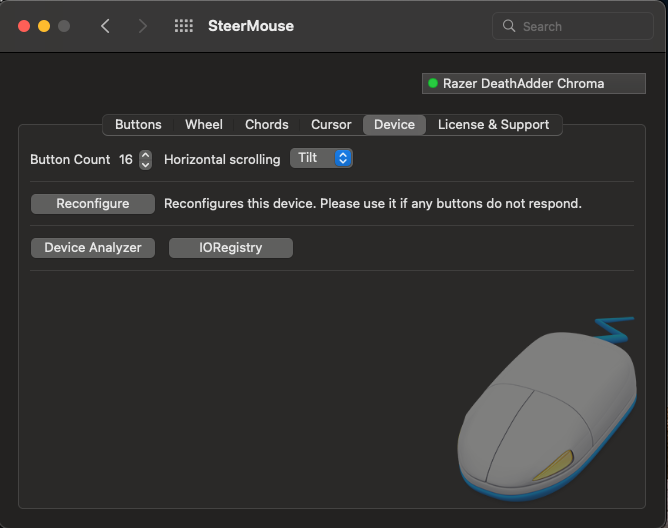The image size is (668, 528).
Task: Click the magnifying glass search icon
Action: click(509, 26)
